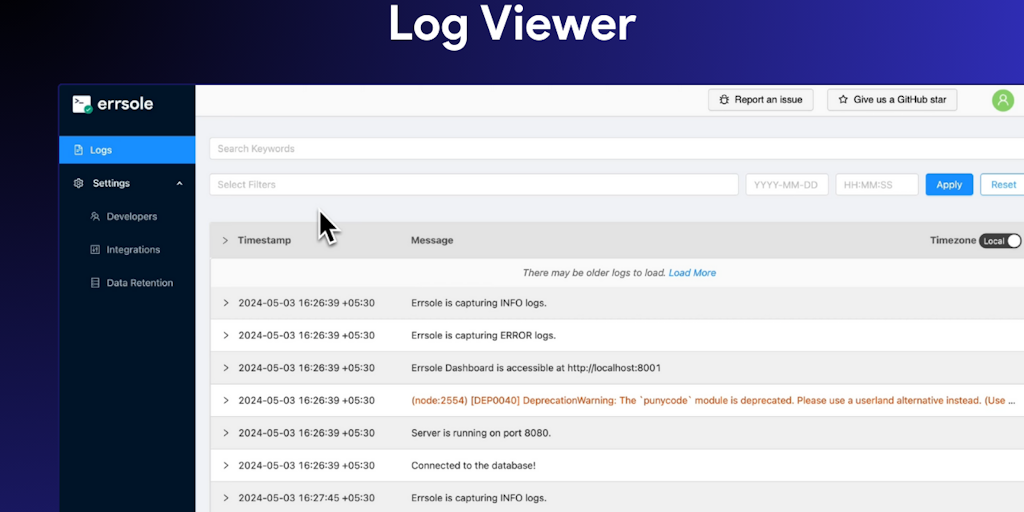Select message 'Errsole Dashboard is accessible at http://localhost:8001'
The height and width of the screenshot is (512, 1024).
point(536,368)
